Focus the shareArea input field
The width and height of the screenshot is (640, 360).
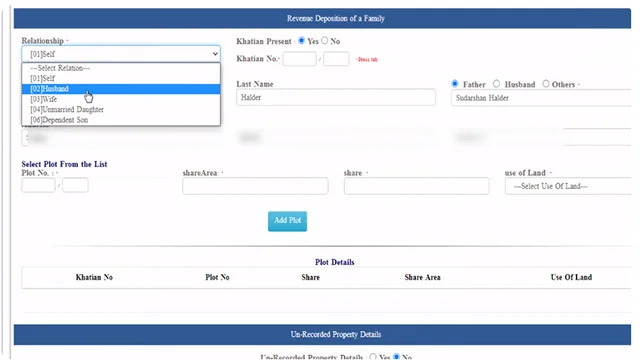pyautogui.click(x=256, y=186)
